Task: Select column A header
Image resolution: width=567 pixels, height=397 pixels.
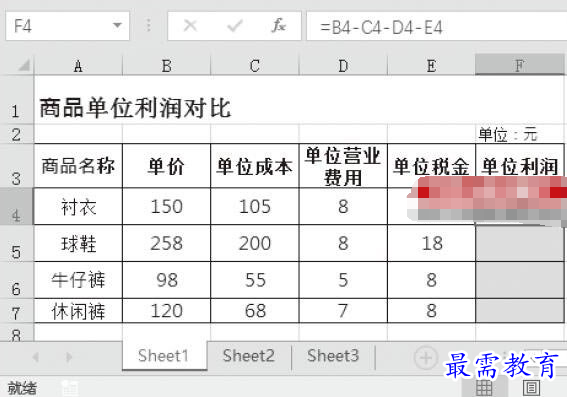Action: tap(78, 66)
